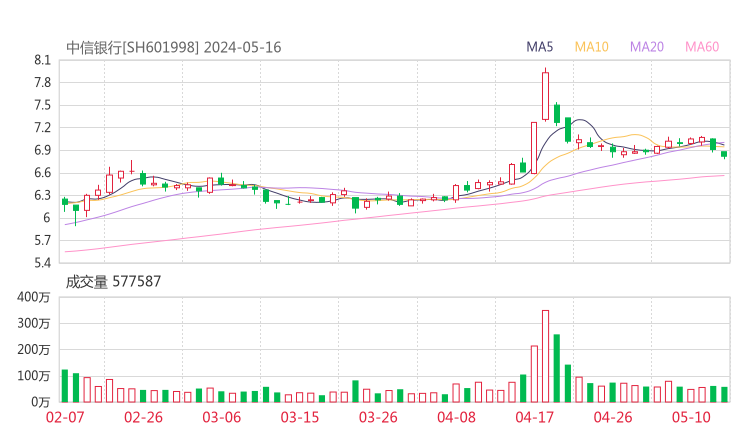Click the 6.6 price axis label

(42, 173)
